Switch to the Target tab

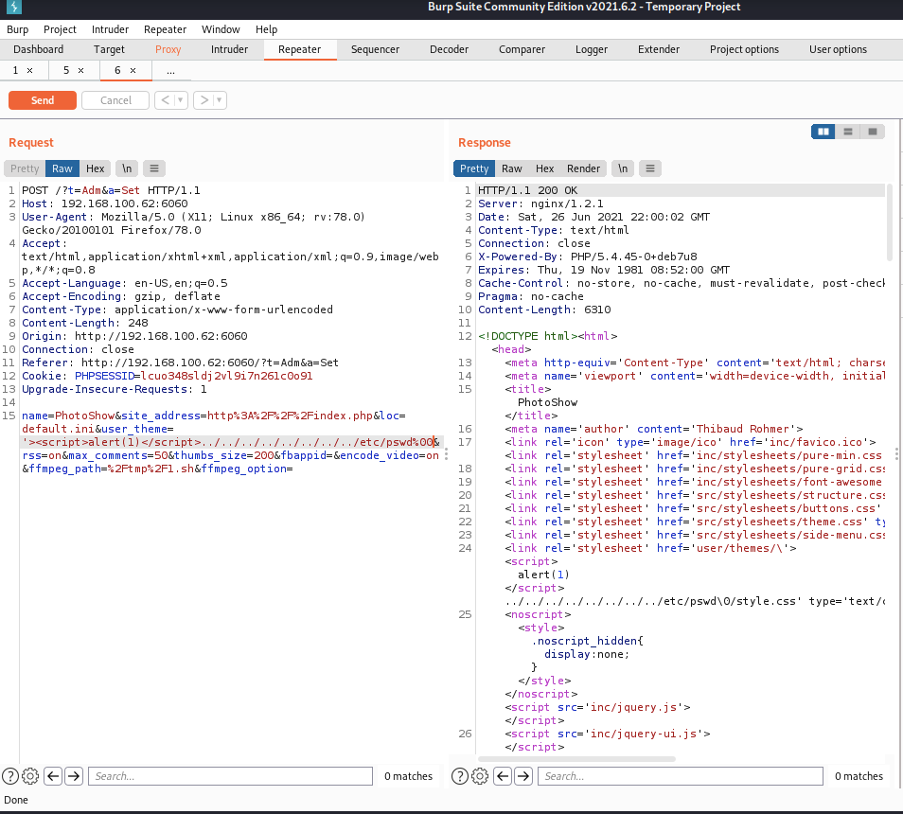pos(109,50)
